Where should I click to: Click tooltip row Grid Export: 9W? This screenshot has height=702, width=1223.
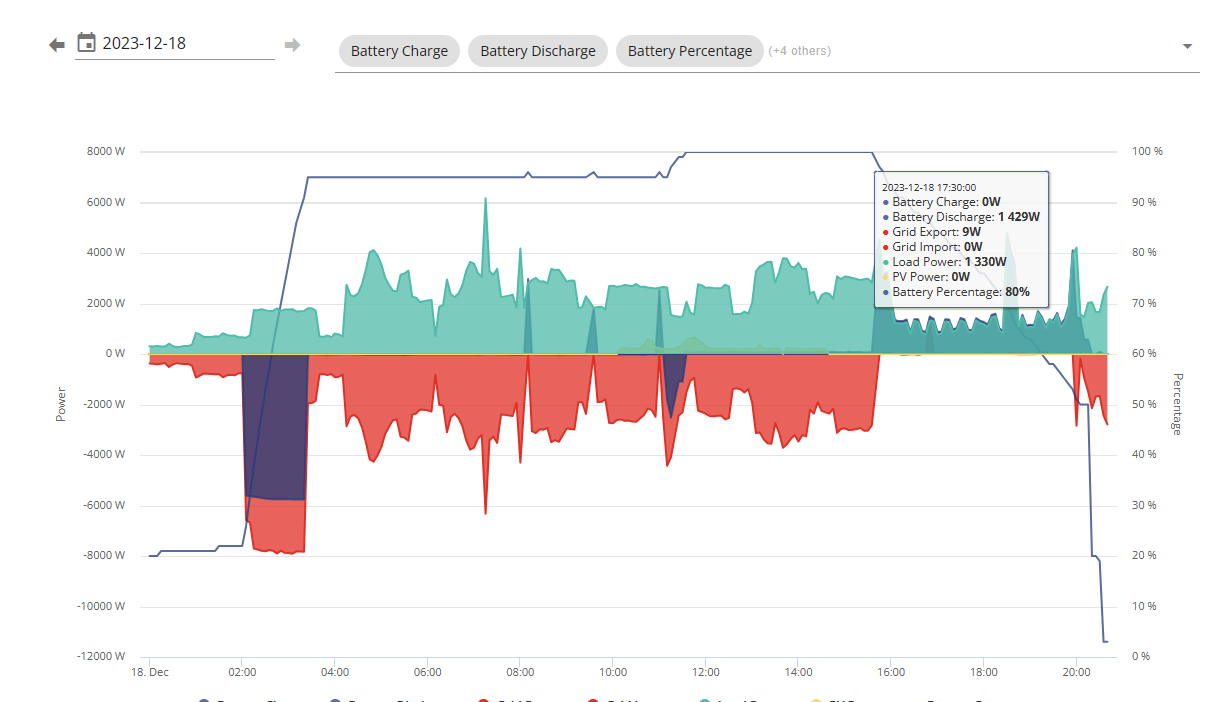[x=931, y=232]
